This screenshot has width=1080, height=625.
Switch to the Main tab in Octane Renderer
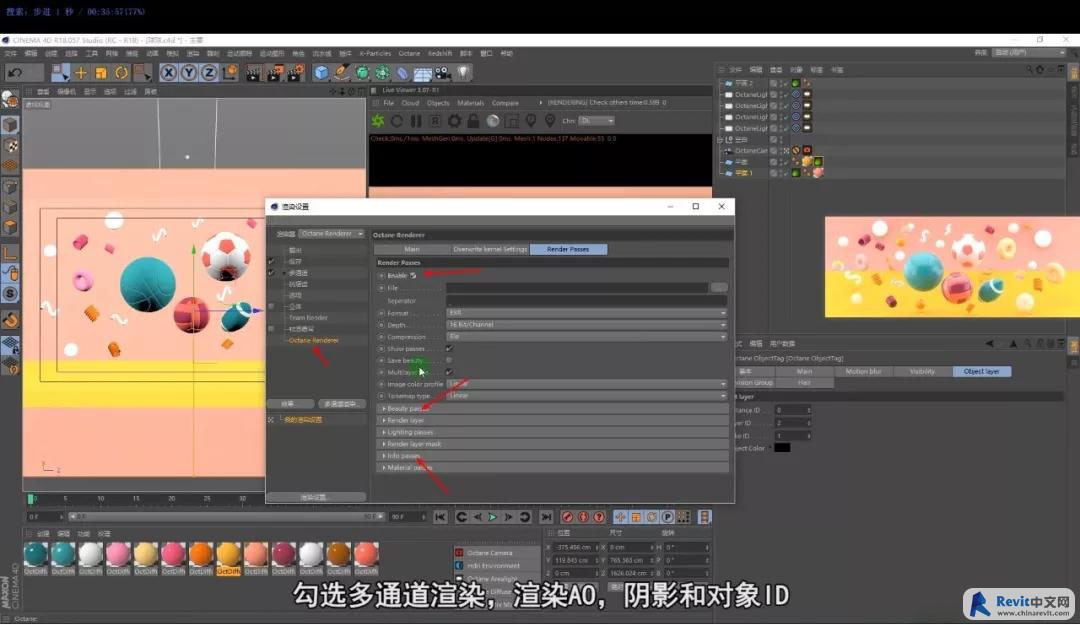click(x=412, y=249)
